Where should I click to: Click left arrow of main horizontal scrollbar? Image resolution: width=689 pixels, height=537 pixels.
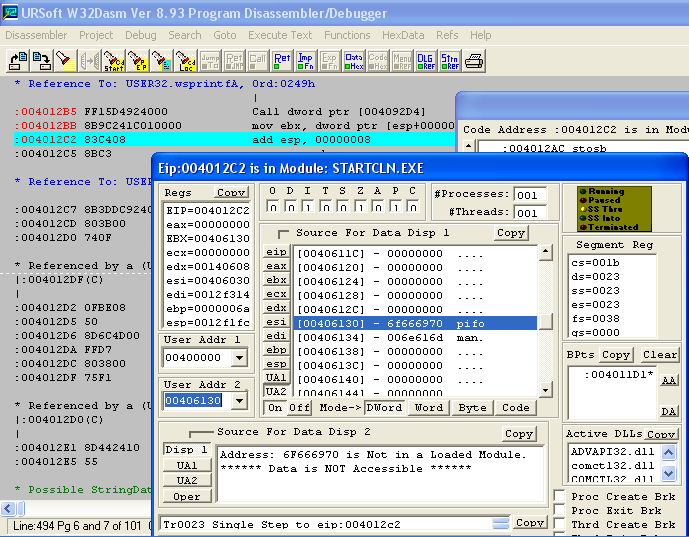point(7,509)
